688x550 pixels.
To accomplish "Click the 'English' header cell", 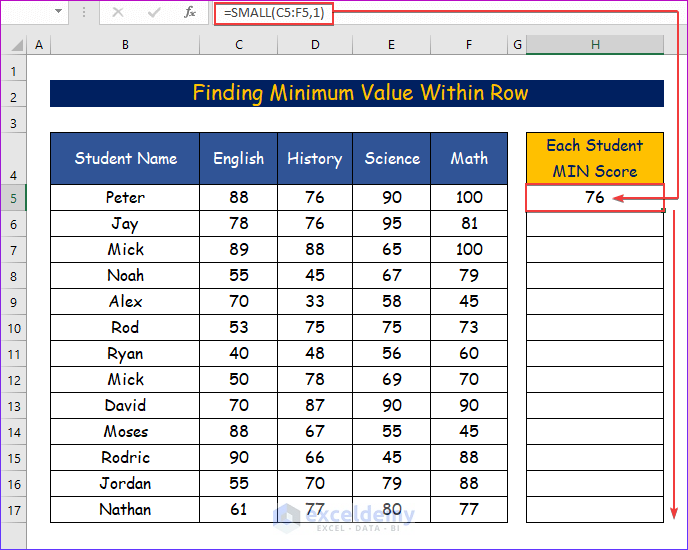I will [x=239, y=158].
